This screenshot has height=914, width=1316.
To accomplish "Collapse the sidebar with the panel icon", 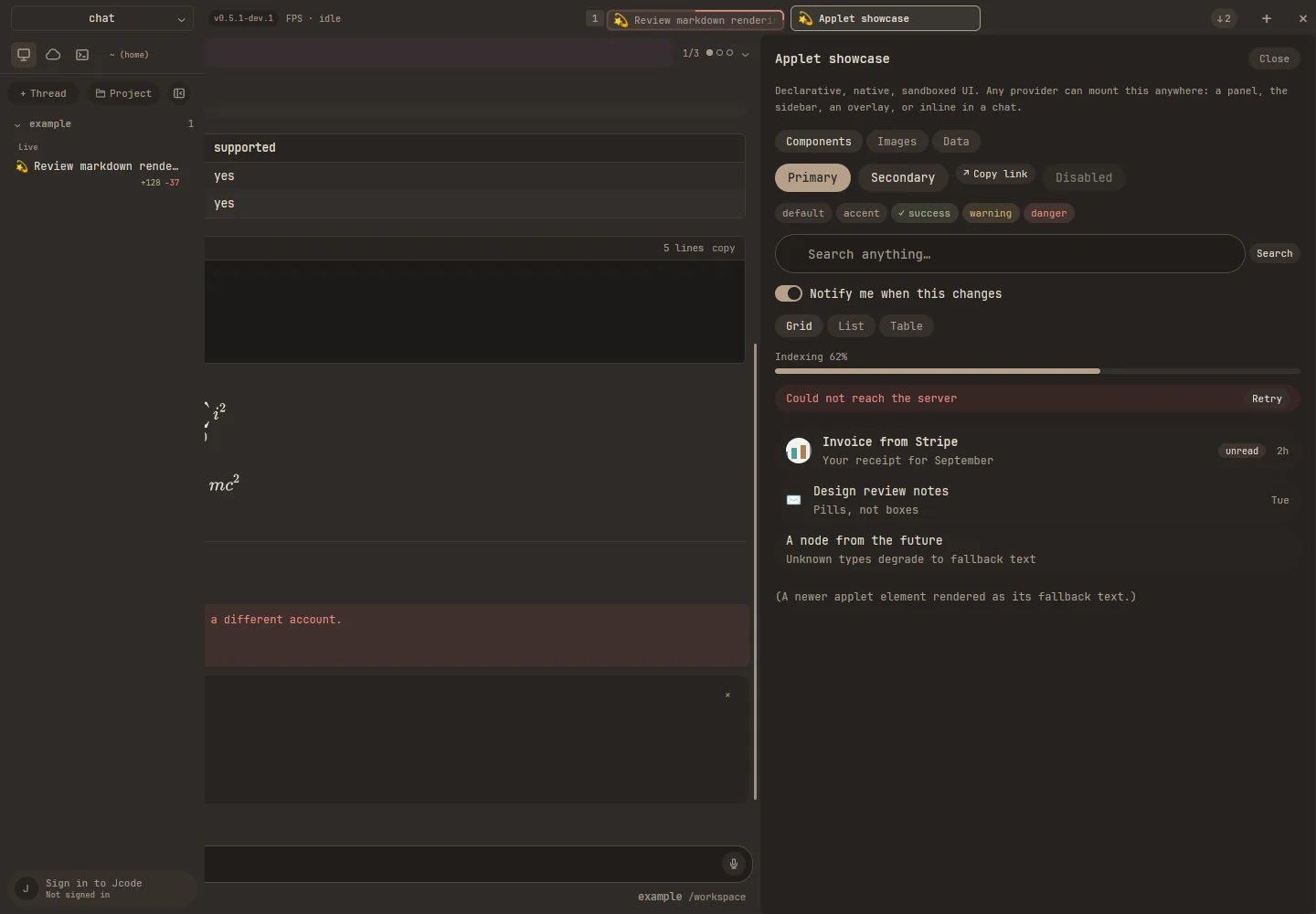I will click(179, 93).
